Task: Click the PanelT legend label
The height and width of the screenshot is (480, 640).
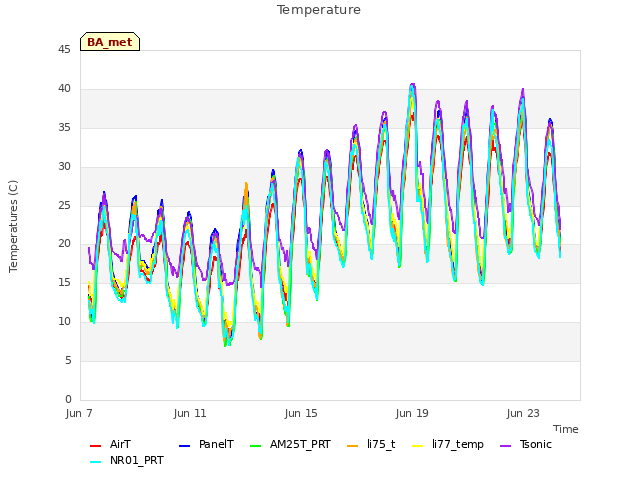Action: click(216, 444)
